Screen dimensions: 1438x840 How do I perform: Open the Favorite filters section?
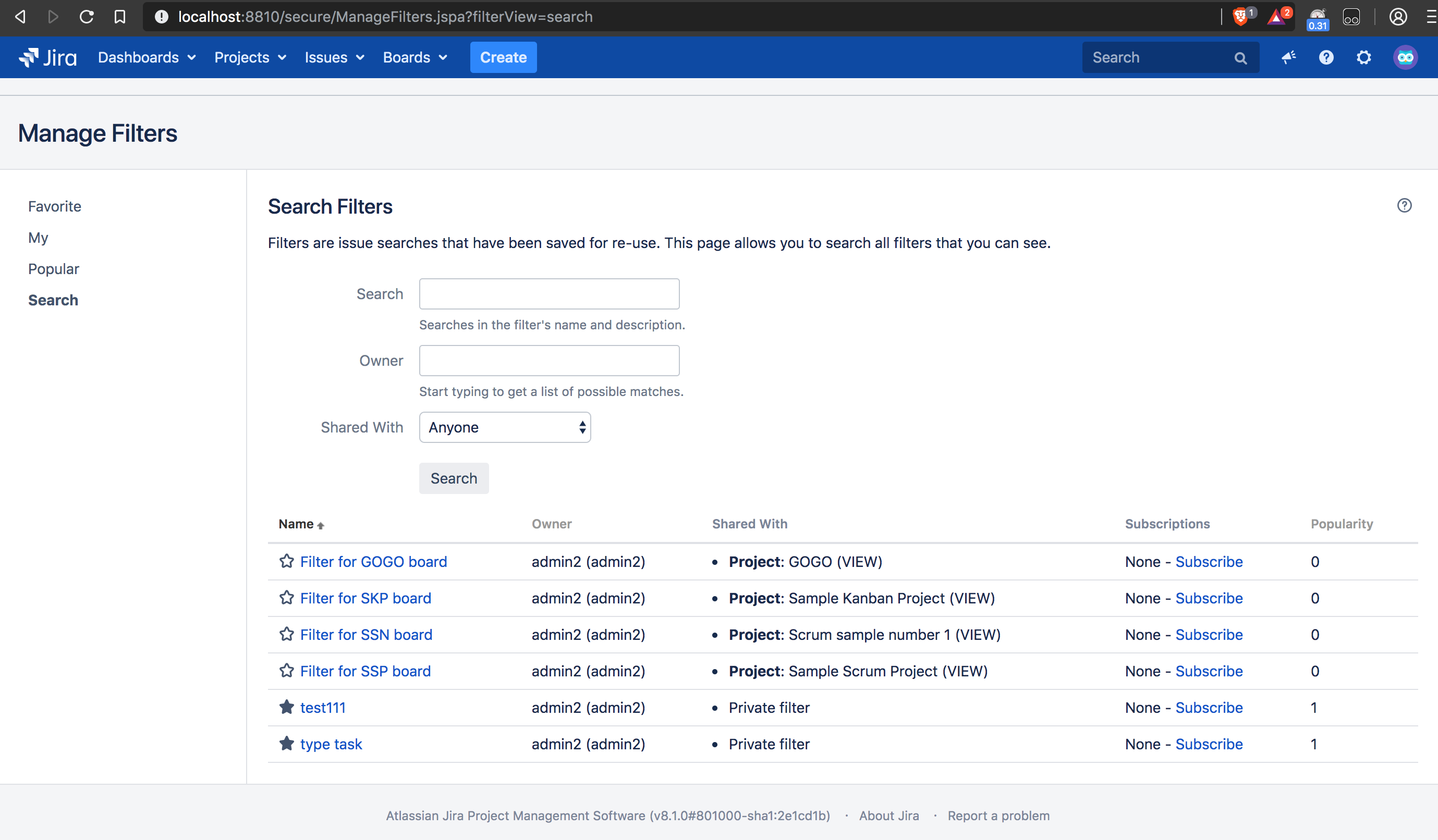[x=55, y=206]
